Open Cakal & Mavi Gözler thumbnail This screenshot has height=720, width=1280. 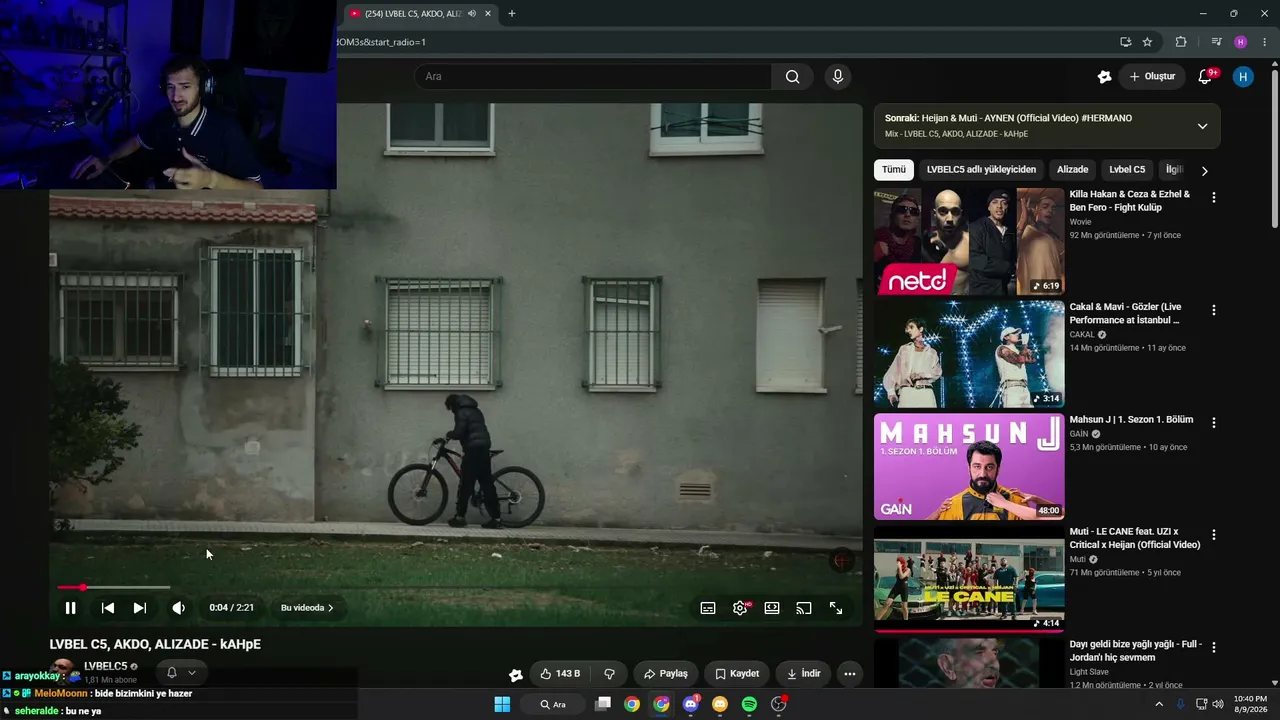click(969, 354)
